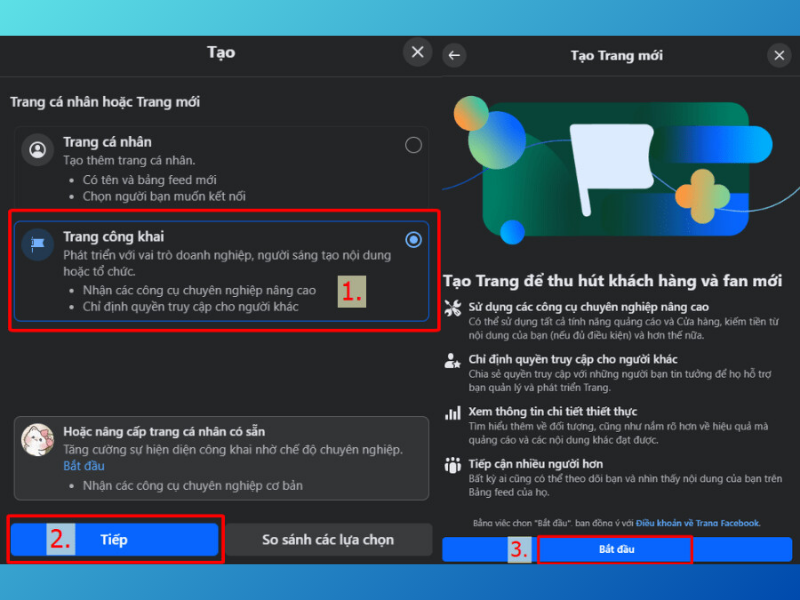Click heading Trang cá nhân hoặc Trang mới
800x600 pixels.
click(105, 102)
